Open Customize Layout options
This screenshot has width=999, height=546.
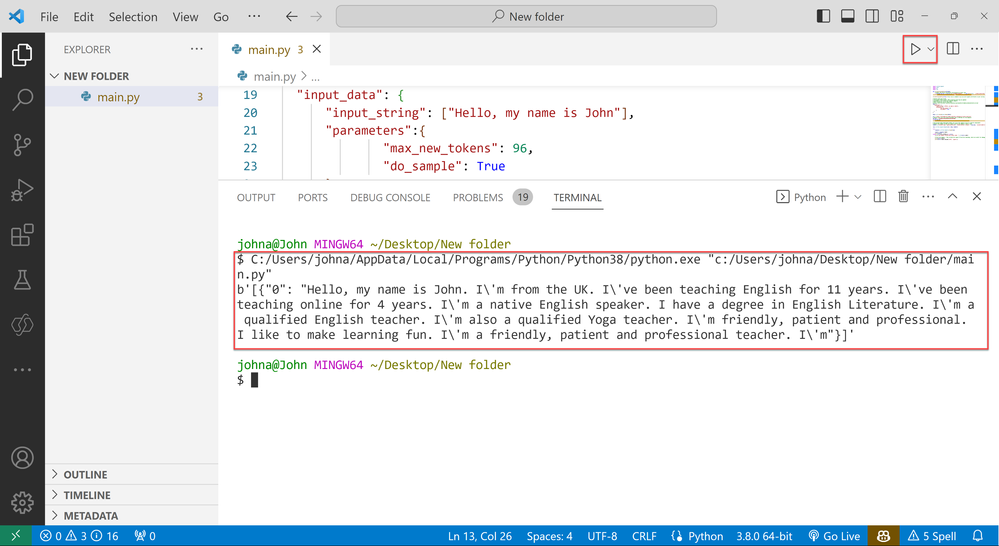tap(897, 17)
